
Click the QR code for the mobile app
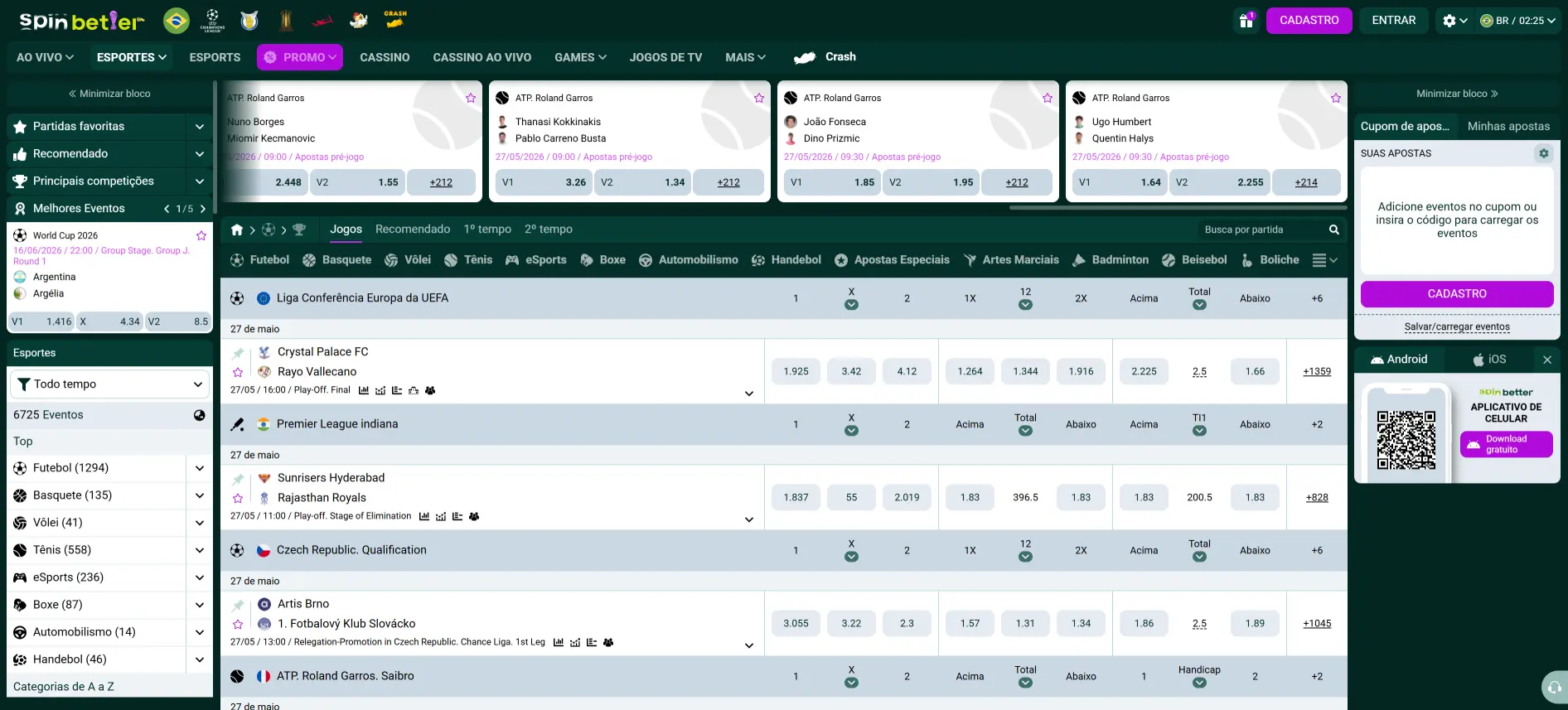1406,439
